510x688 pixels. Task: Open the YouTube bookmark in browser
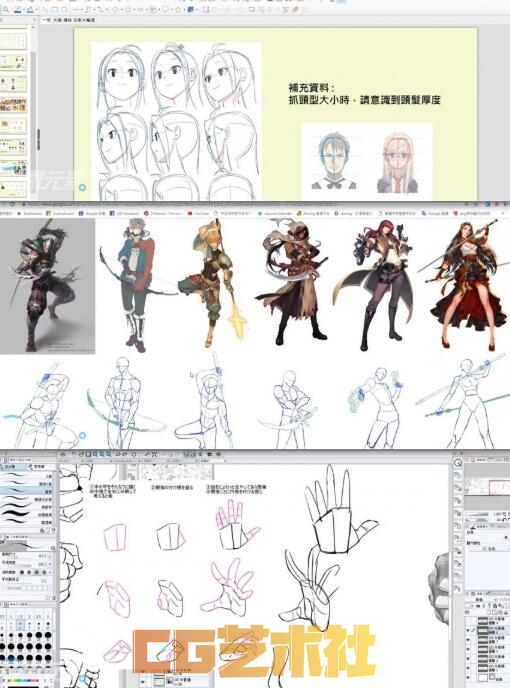click(x=196, y=213)
